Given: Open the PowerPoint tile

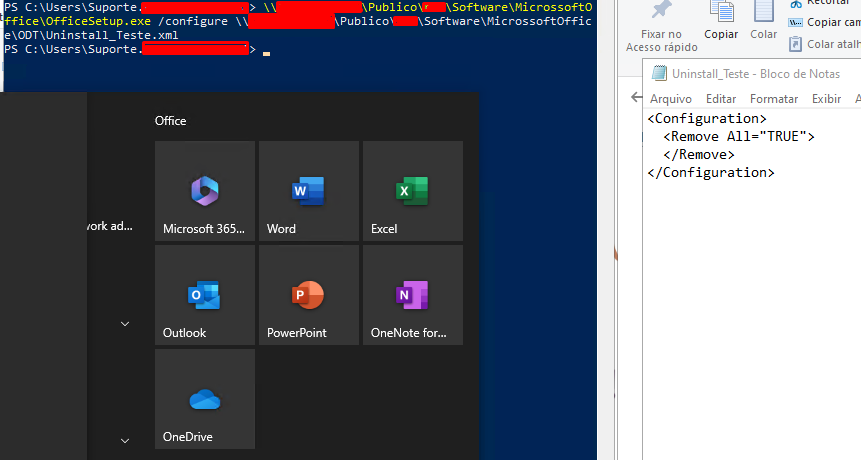Looking at the screenshot, I should pos(309,295).
